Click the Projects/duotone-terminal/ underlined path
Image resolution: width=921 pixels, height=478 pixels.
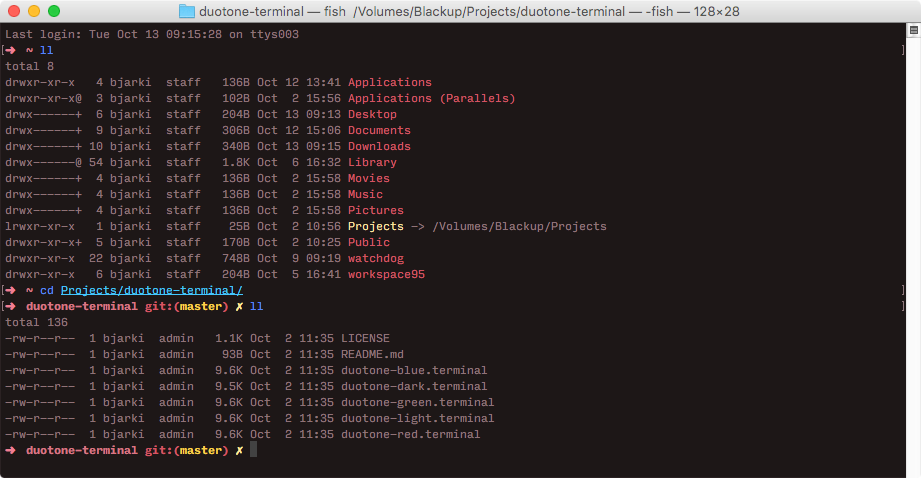152,290
